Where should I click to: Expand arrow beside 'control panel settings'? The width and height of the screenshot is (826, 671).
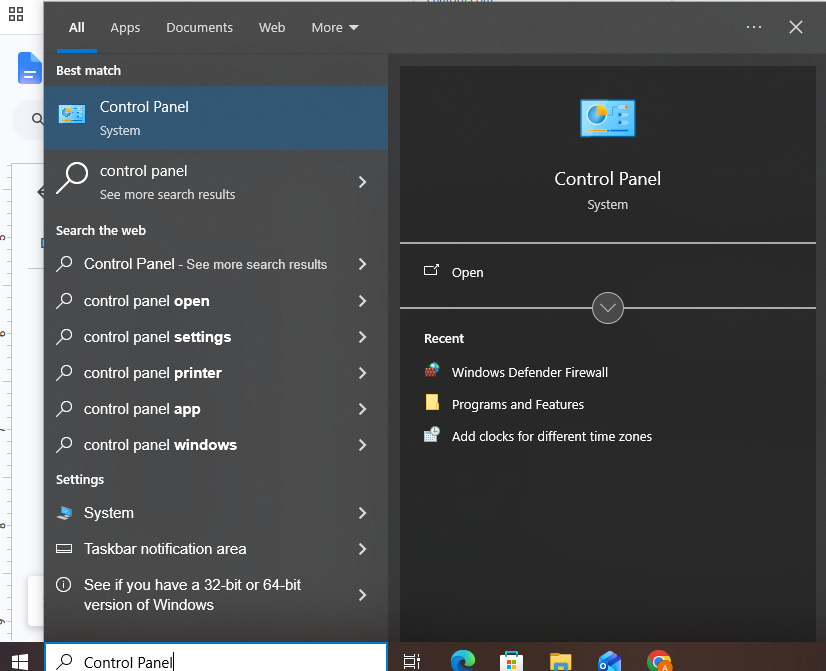coord(362,337)
